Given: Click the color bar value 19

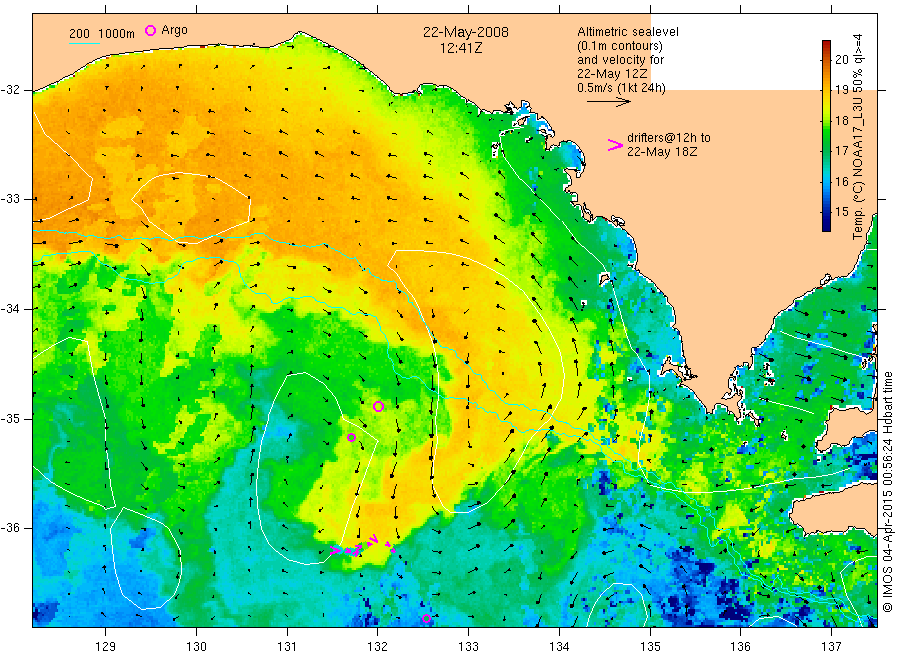Looking at the screenshot, I should coord(842,90).
